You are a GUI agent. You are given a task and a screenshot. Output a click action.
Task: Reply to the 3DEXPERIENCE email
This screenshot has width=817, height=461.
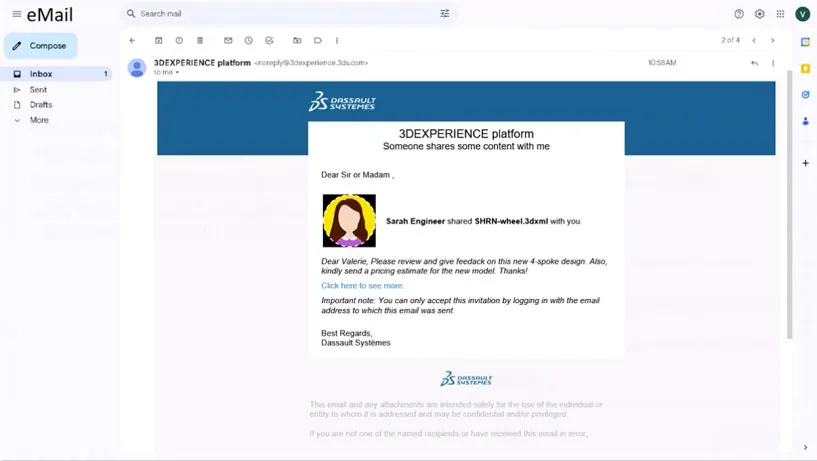coord(754,63)
